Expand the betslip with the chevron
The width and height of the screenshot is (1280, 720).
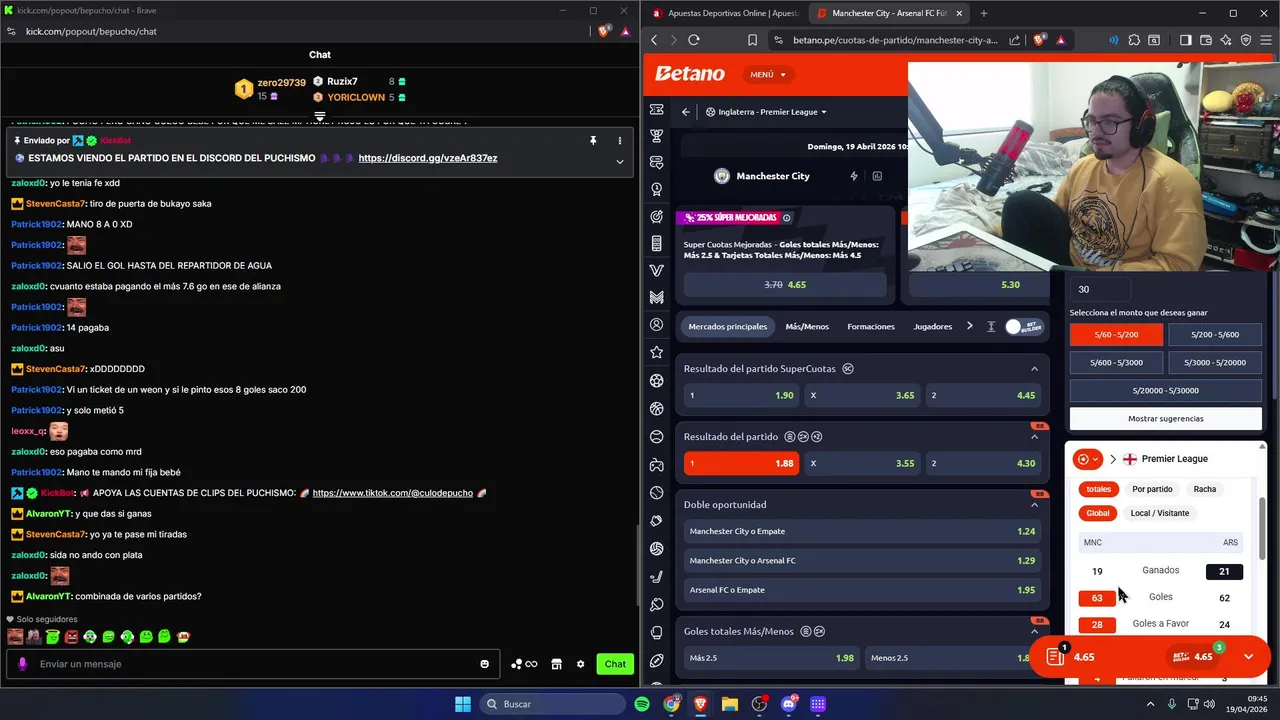coord(1248,657)
